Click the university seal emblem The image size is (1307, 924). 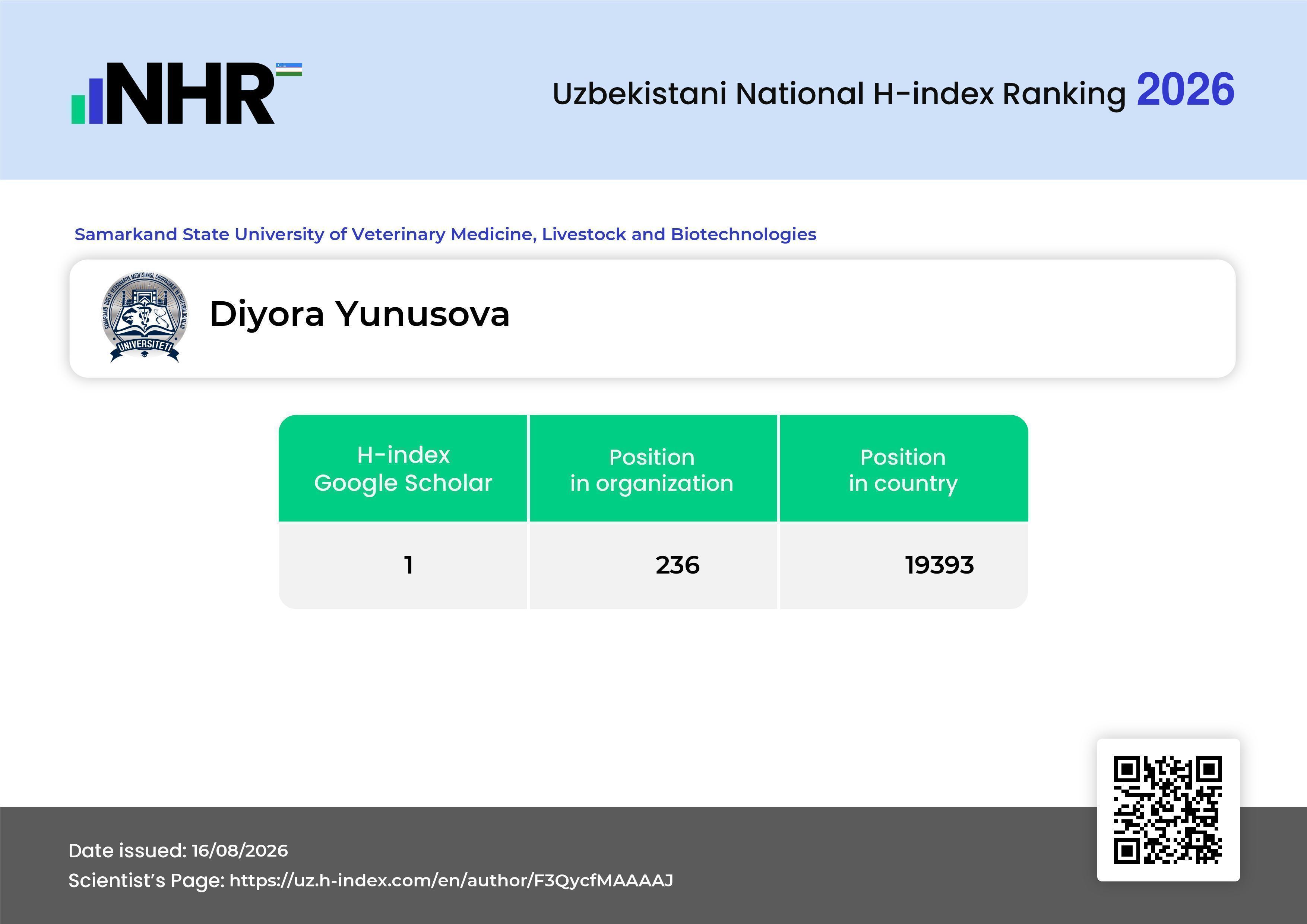[144, 317]
